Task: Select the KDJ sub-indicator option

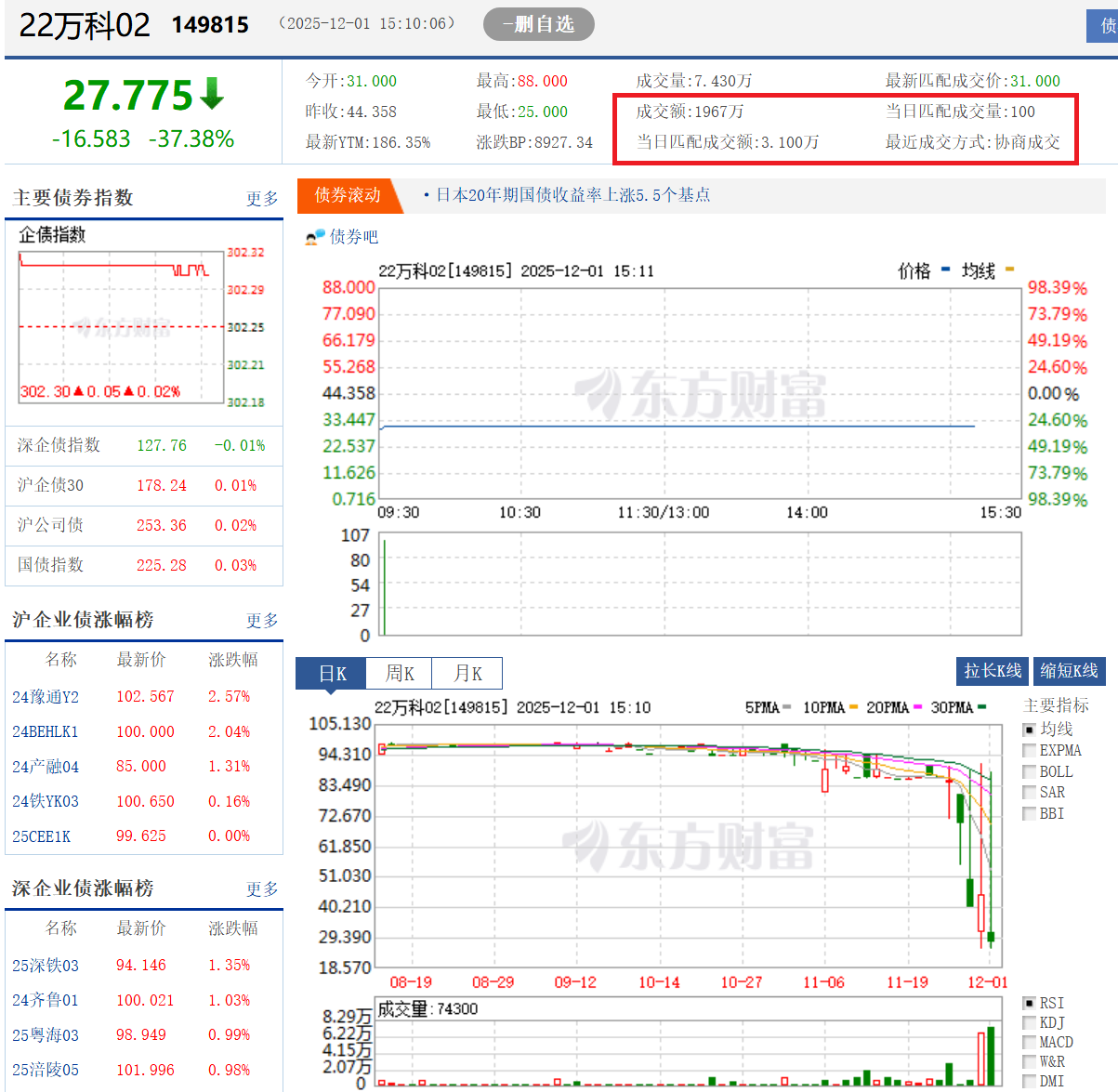Action: (x=1029, y=1022)
